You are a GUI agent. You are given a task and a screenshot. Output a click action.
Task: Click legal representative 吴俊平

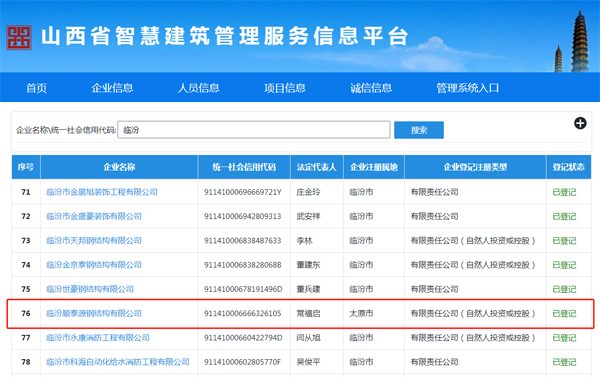point(308,362)
